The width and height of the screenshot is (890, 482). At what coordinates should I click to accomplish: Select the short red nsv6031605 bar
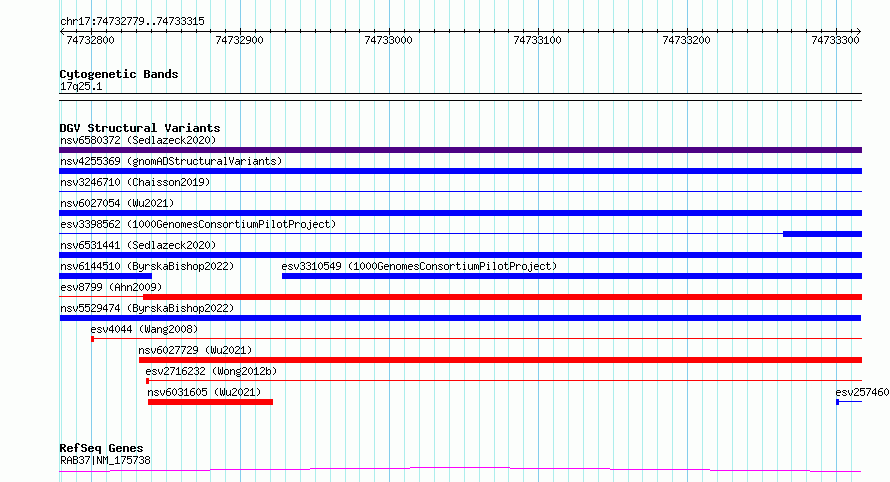(x=211, y=402)
